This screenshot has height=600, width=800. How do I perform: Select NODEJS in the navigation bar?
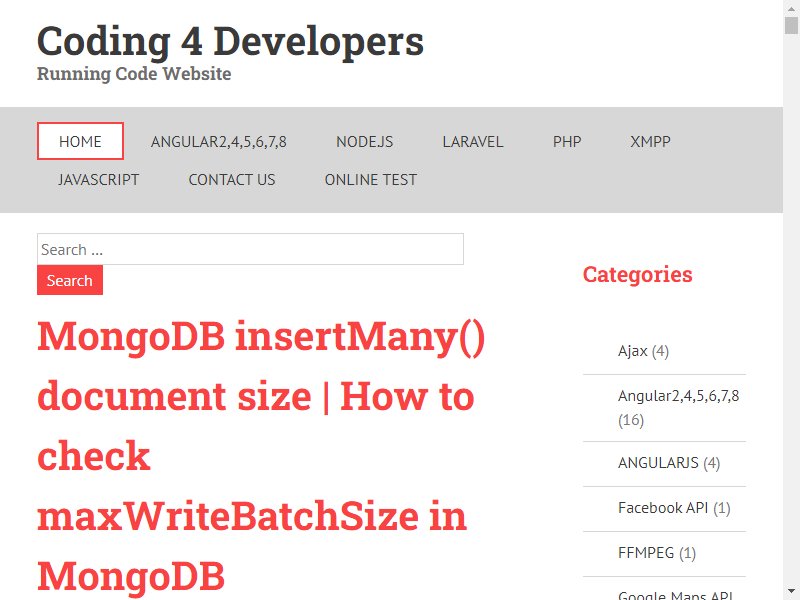[365, 141]
